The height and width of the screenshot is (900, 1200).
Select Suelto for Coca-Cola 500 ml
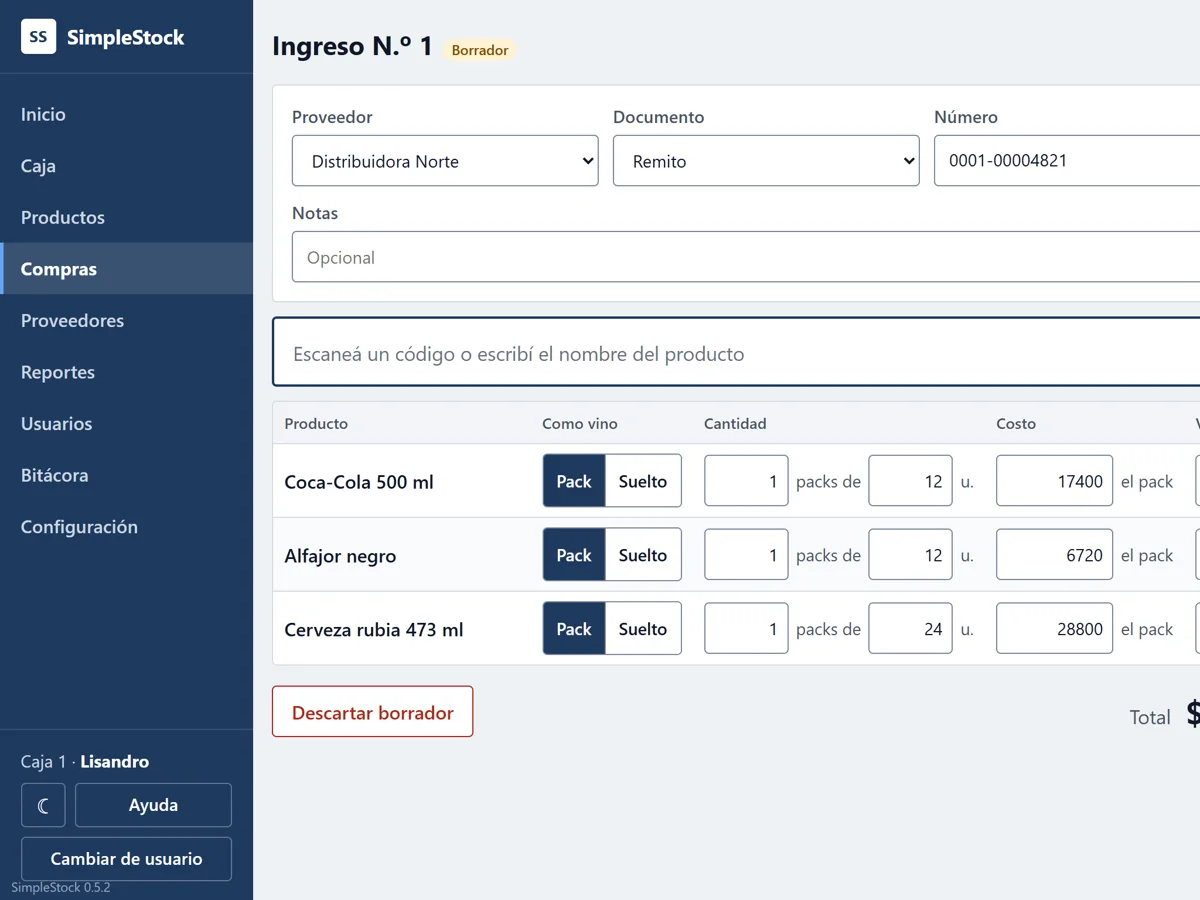point(643,481)
